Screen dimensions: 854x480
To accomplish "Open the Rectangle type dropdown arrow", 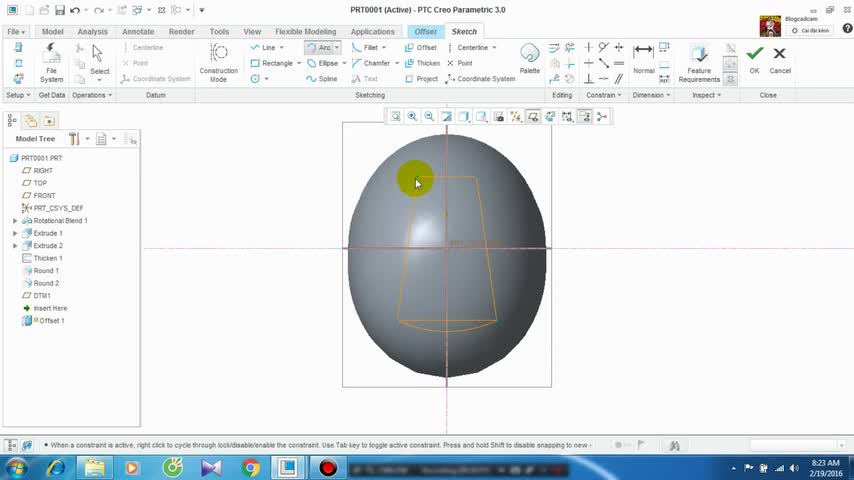I will (299, 63).
